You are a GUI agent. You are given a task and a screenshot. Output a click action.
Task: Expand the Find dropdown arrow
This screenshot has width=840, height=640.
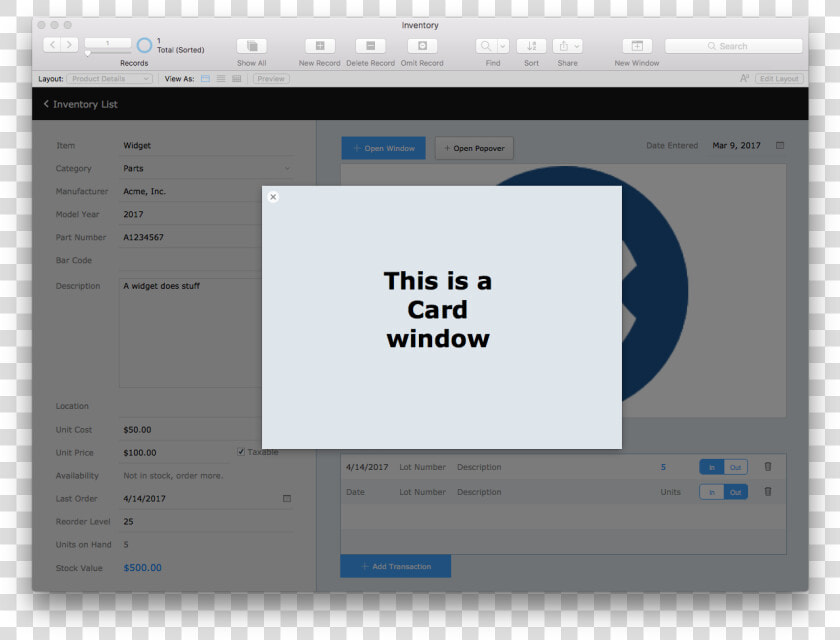click(503, 46)
